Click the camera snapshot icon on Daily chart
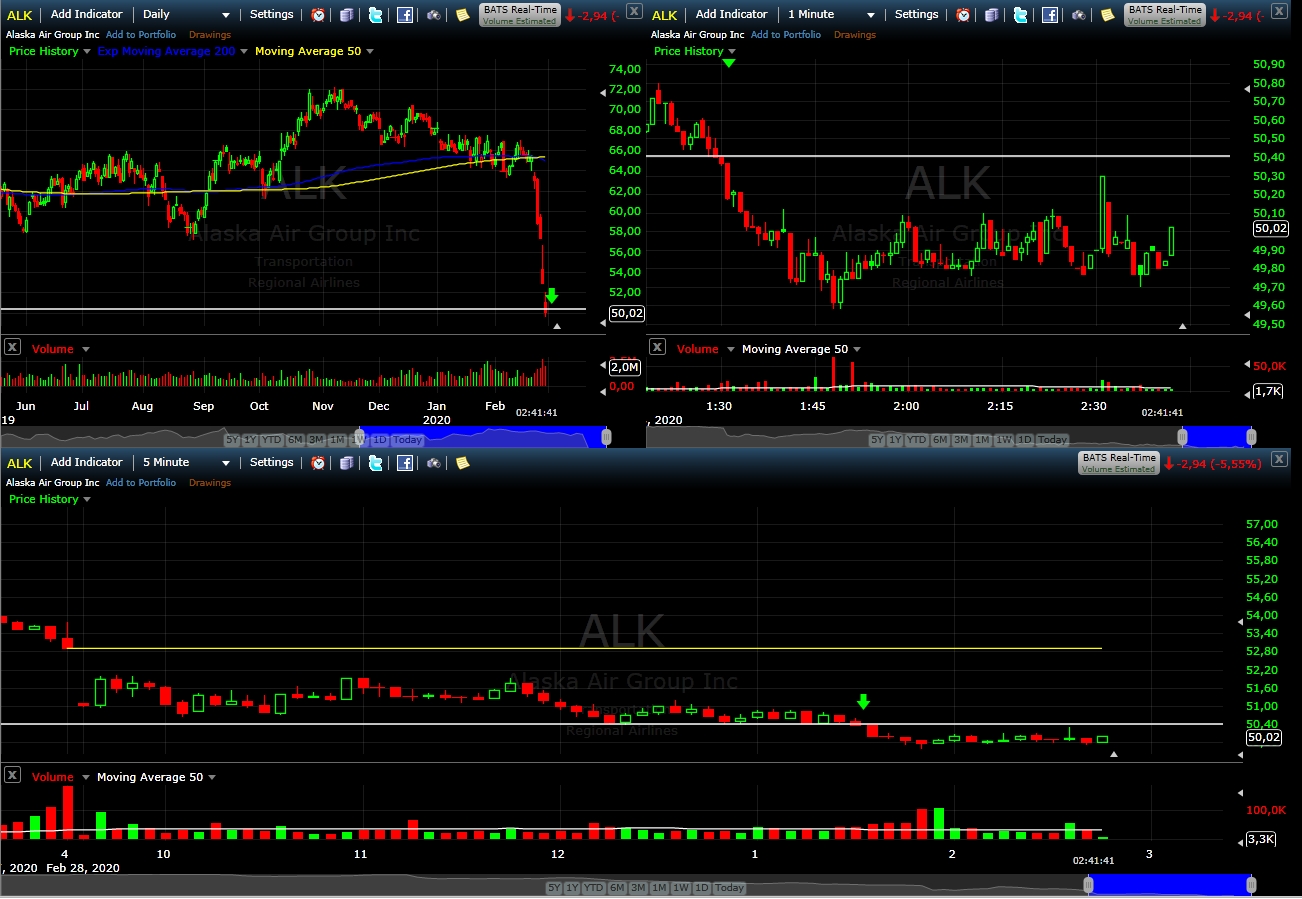Viewport: 1302px width, 899px height. 434,15
